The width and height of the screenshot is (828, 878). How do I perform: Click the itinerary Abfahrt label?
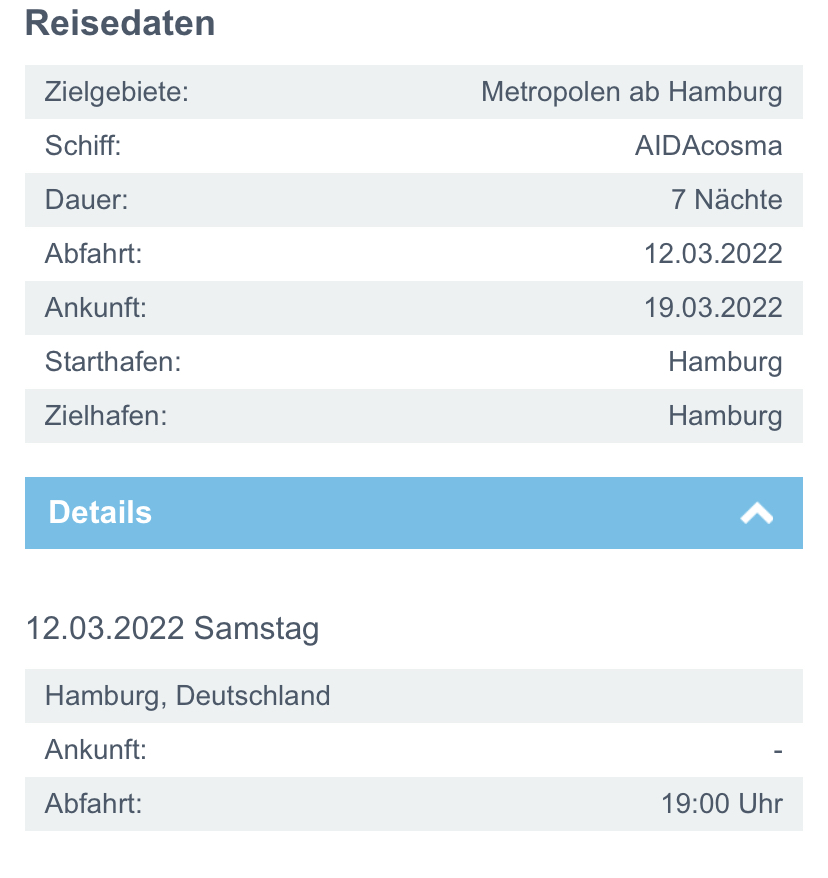94,803
